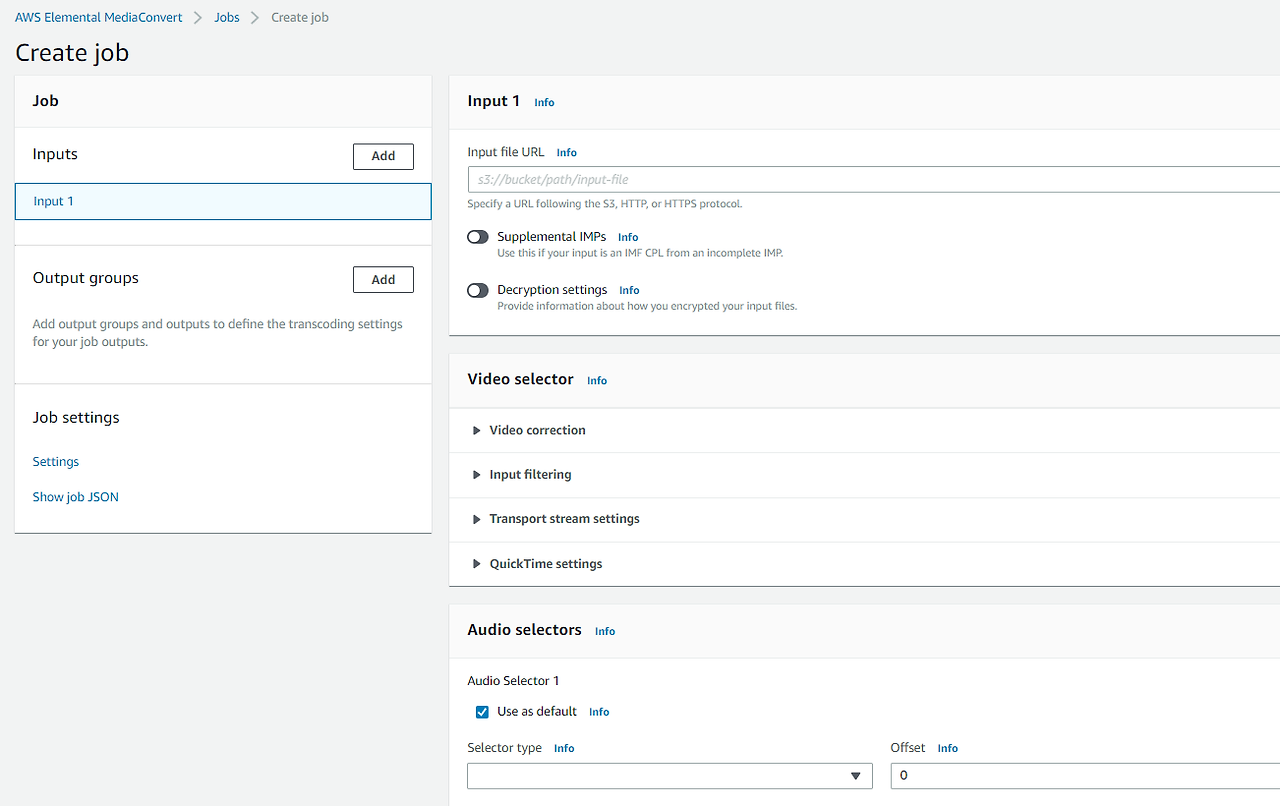This screenshot has height=806, width=1280.
Task: Show job JSON
Action: pyautogui.click(x=76, y=497)
